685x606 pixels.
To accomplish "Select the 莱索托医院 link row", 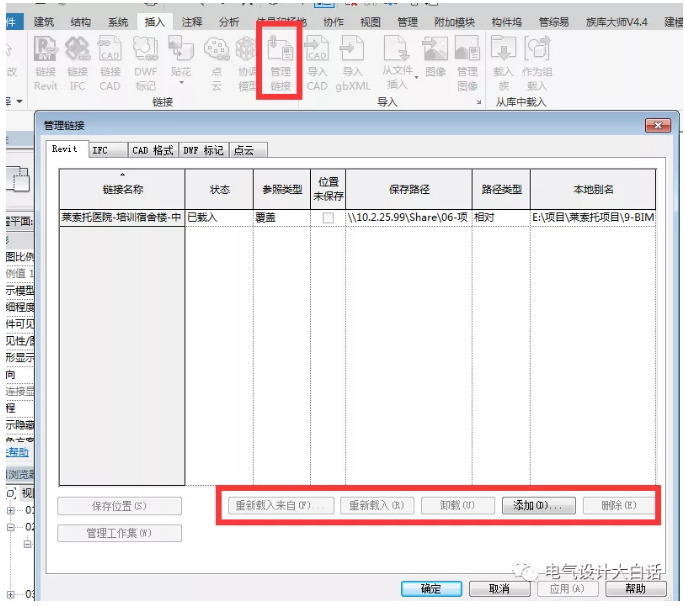I will tap(121, 217).
